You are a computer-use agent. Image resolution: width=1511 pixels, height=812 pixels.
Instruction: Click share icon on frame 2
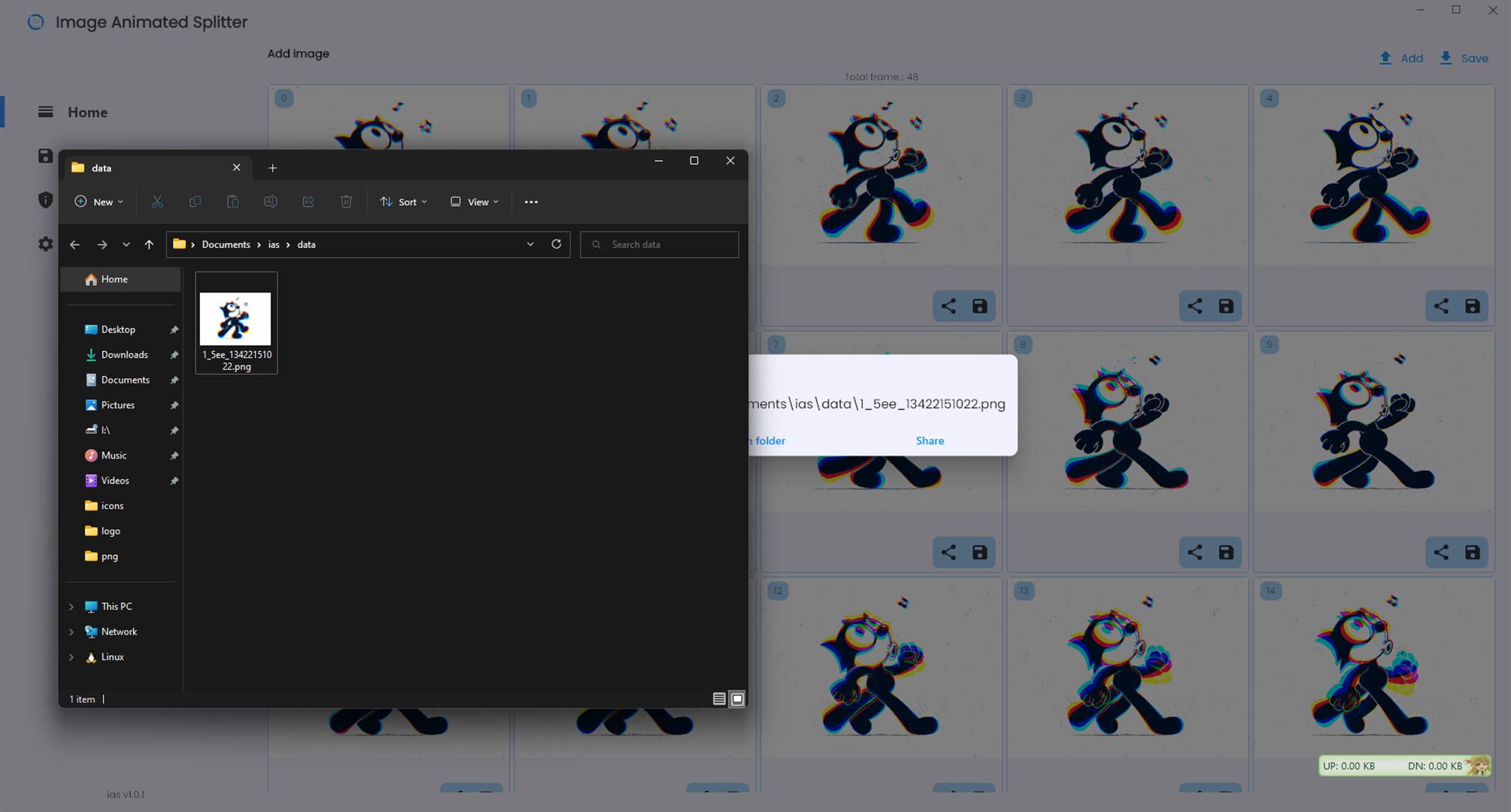[948, 306]
